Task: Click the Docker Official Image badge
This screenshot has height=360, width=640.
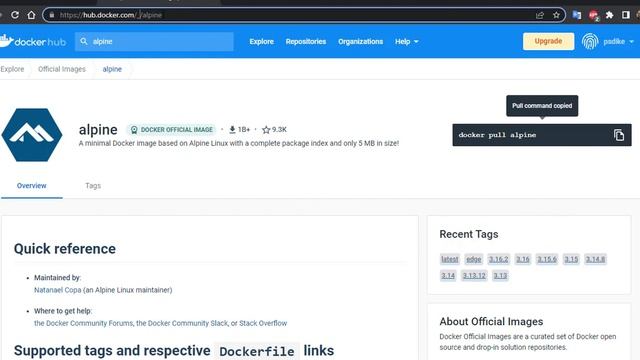Action: pos(171,129)
